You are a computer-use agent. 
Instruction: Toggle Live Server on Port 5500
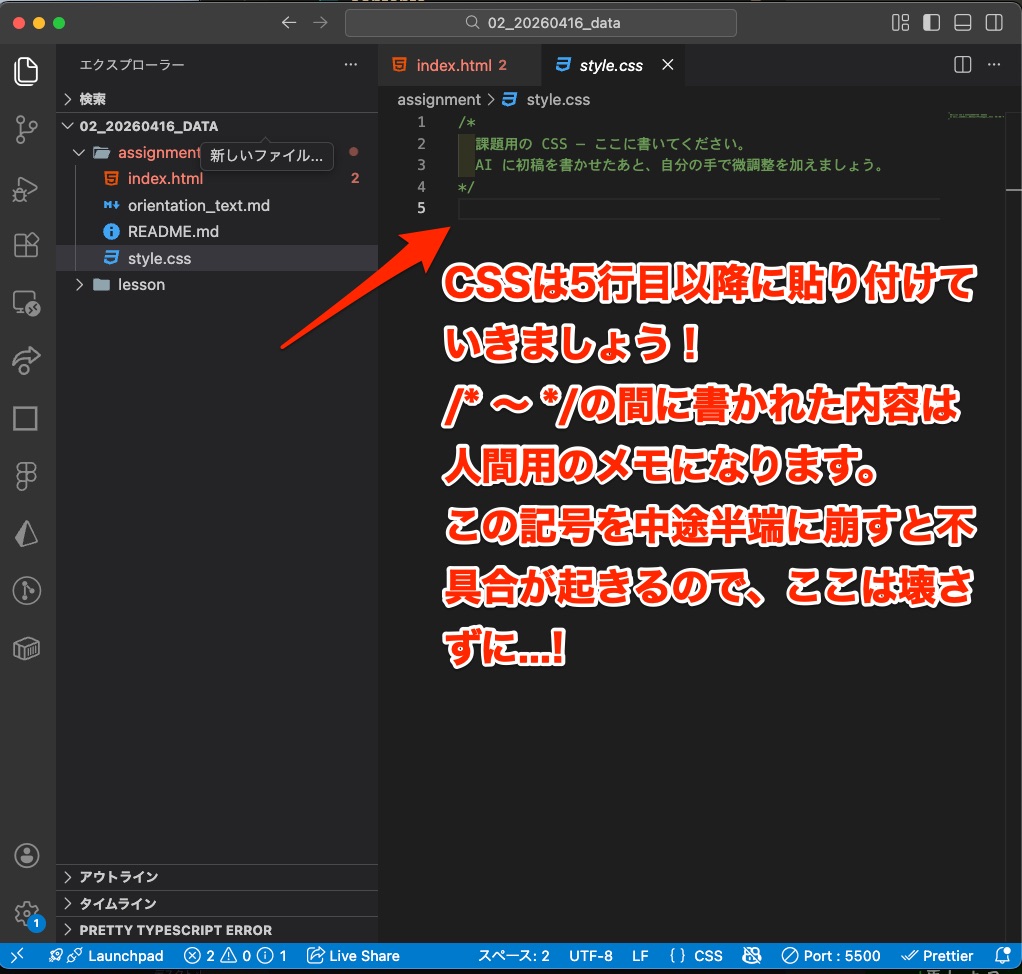pyautogui.click(x=831, y=956)
